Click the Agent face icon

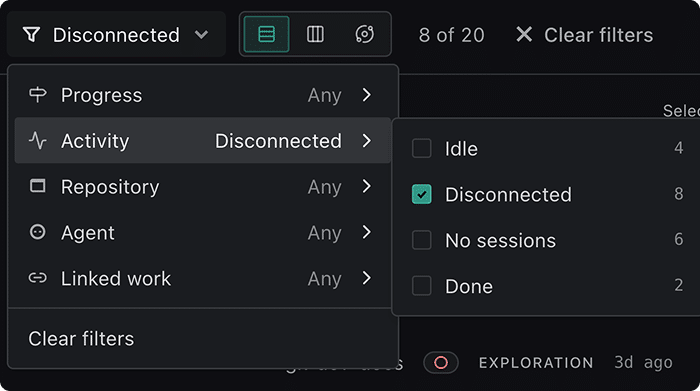pyautogui.click(x=38, y=232)
